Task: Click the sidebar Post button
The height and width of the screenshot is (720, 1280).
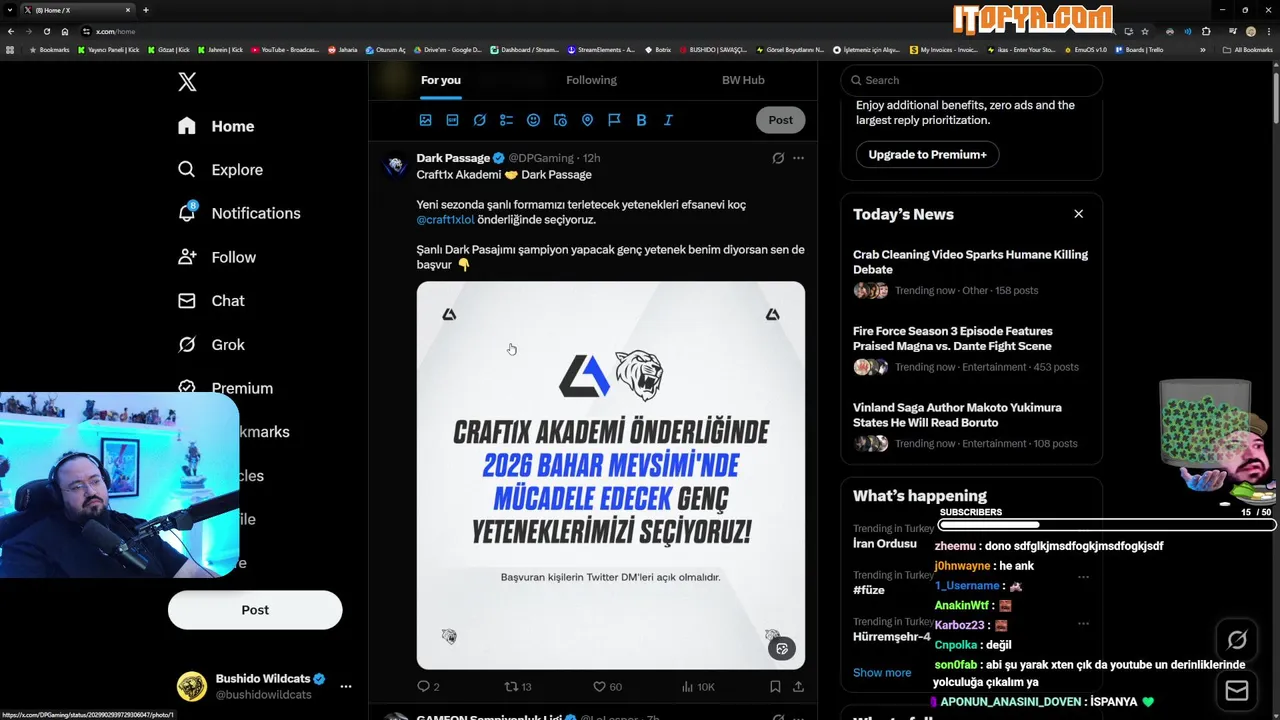Action: tap(255, 610)
